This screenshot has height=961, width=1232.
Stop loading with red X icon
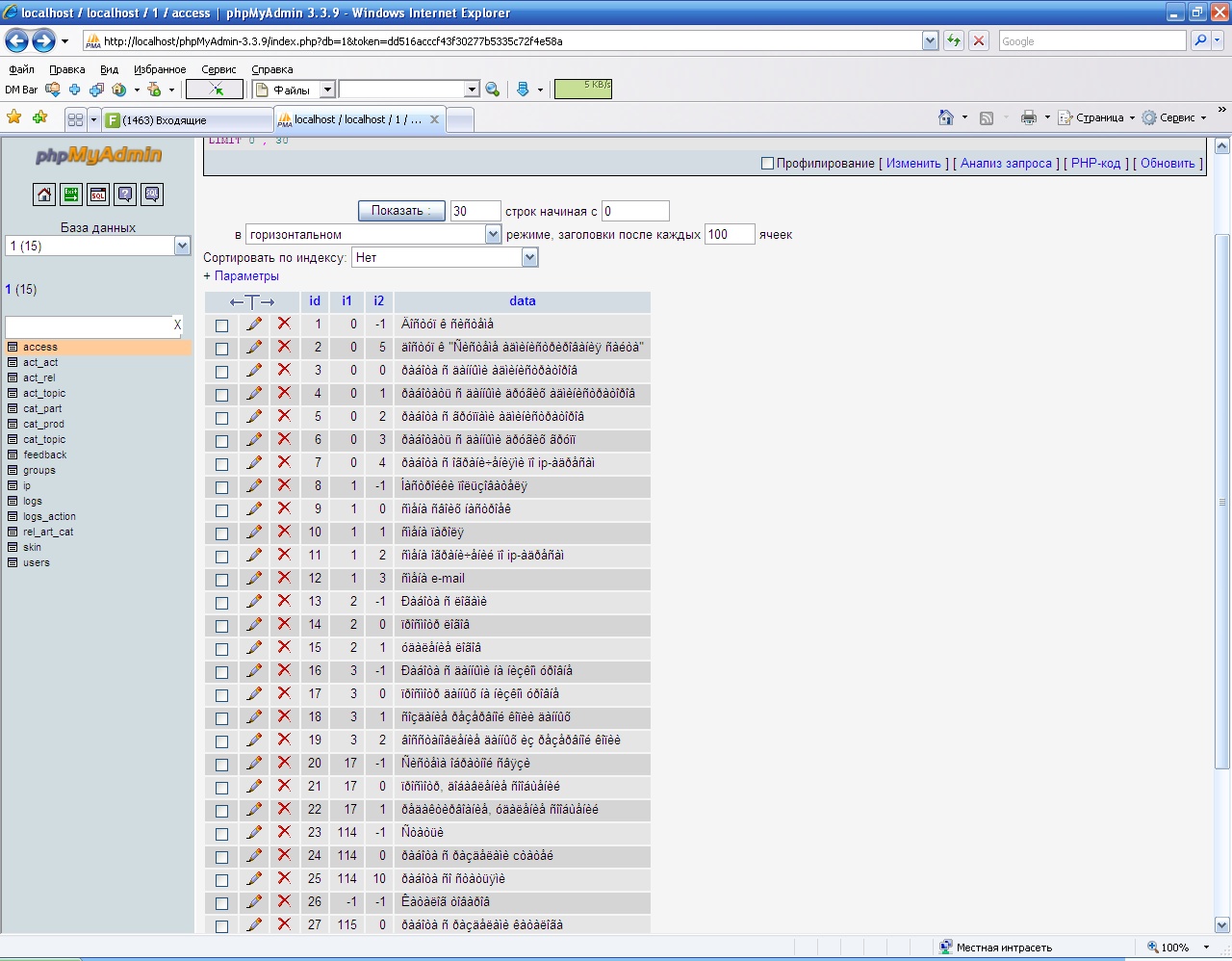(x=979, y=40)
